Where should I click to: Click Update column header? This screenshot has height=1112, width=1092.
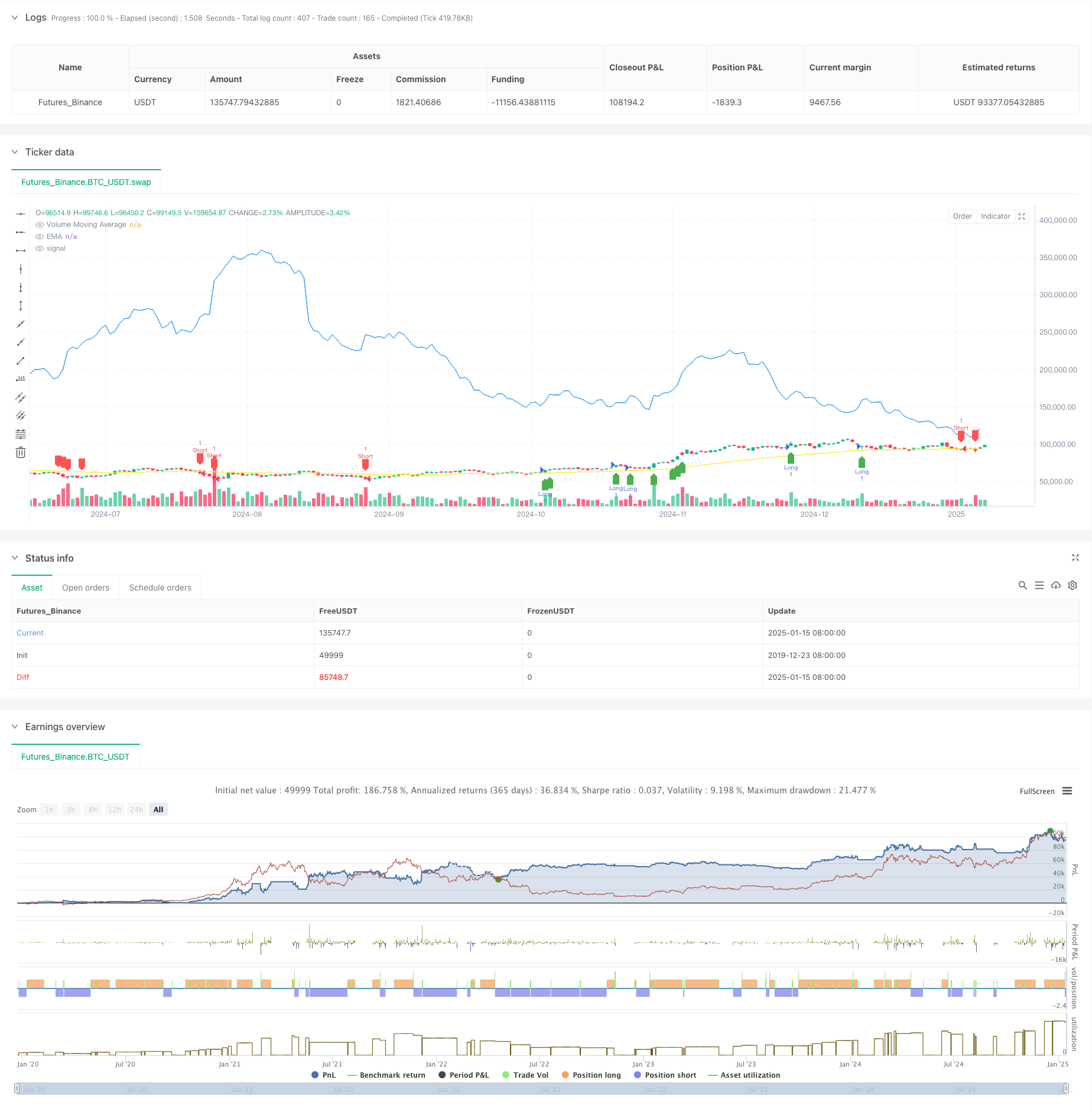[x=782, y=611]
